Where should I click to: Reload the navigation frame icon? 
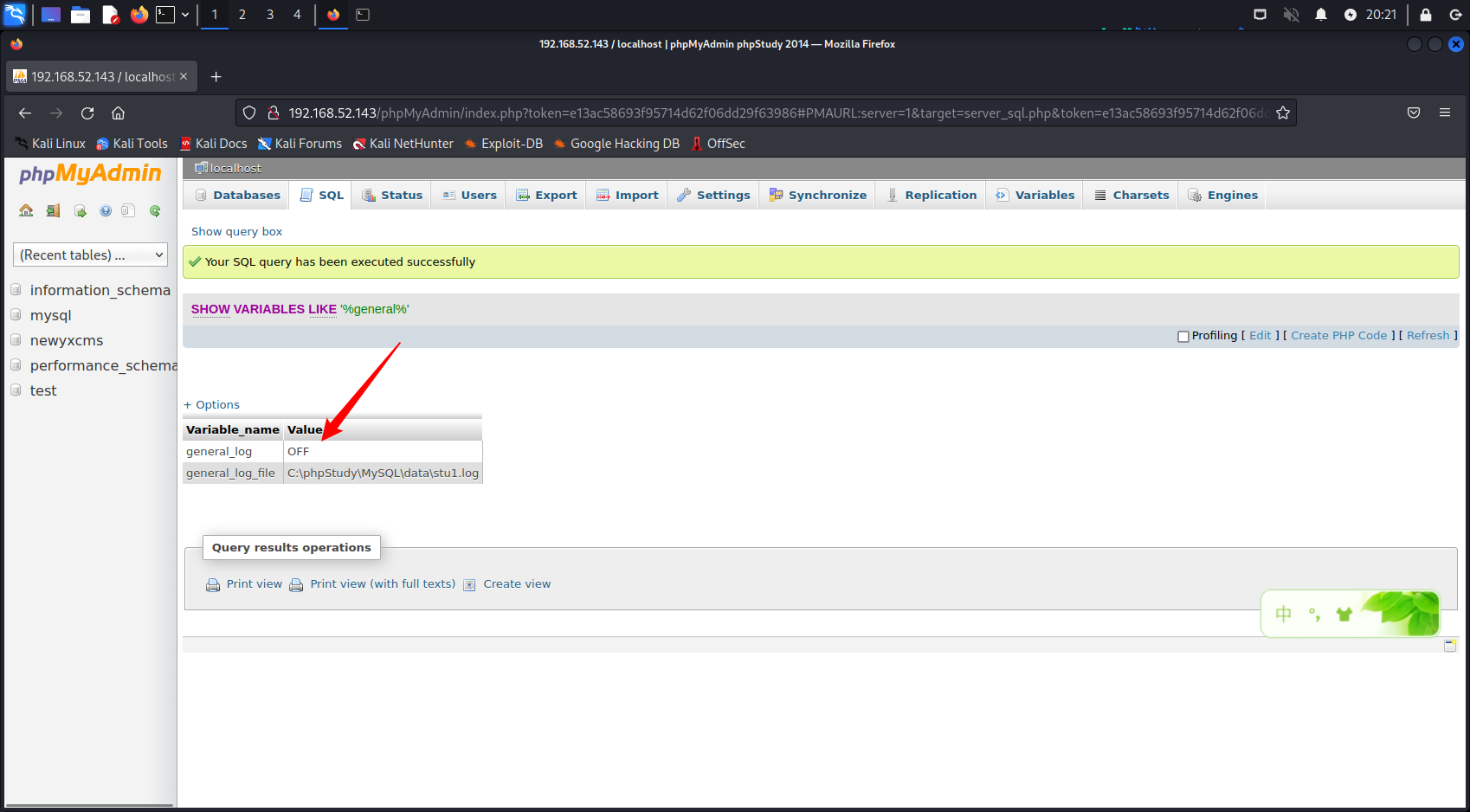(x=155, y=210)
